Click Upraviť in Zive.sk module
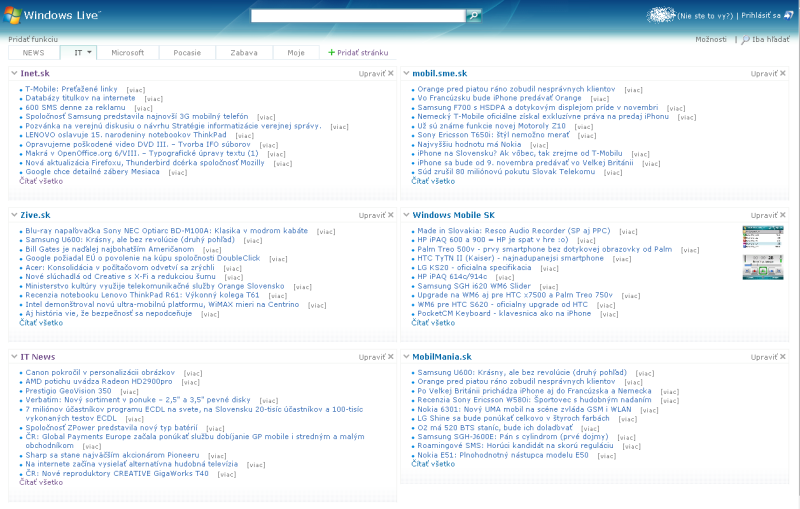 click(372, 215)
